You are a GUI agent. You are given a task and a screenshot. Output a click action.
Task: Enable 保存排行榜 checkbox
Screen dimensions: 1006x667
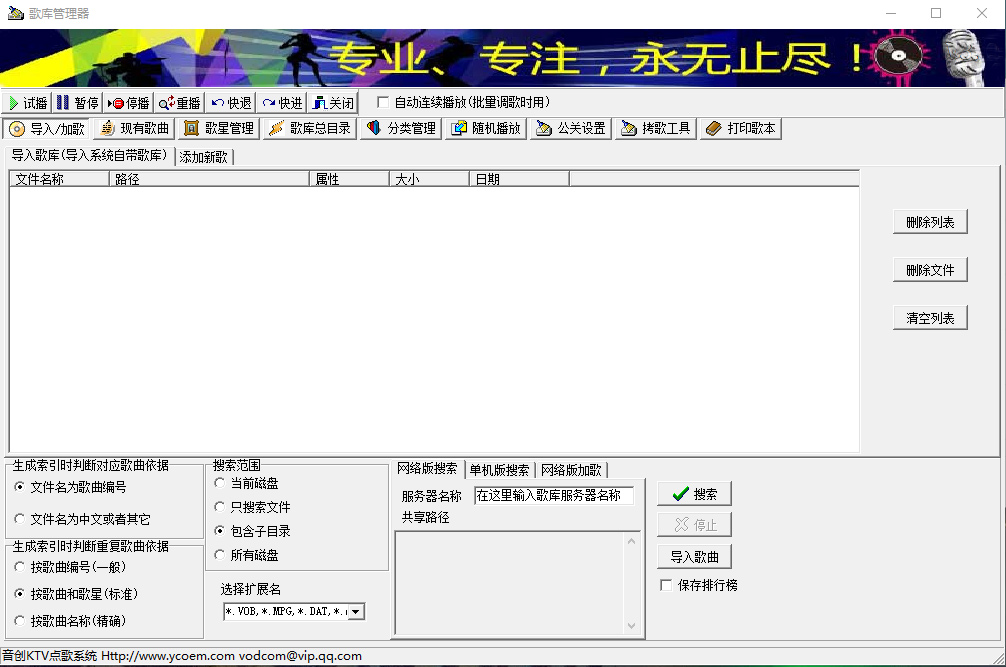click(x=667, y=585)
